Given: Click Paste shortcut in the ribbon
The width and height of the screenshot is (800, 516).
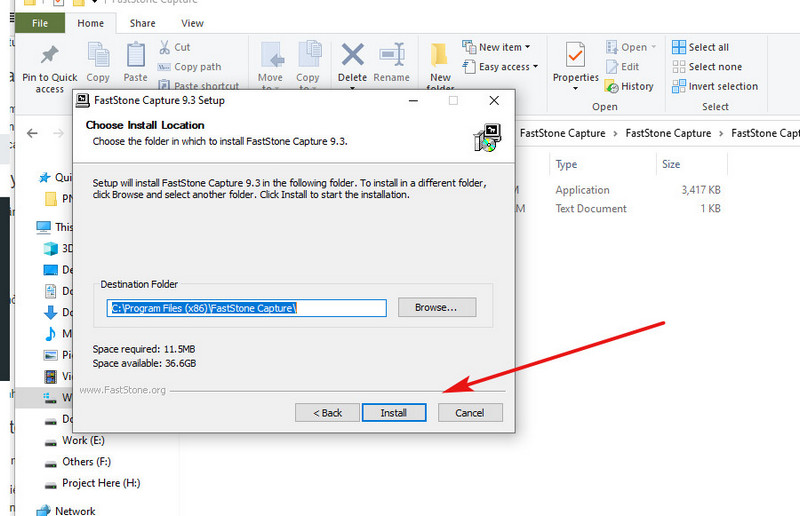Looking at the screenshot, I should click(x=198, y=85).
